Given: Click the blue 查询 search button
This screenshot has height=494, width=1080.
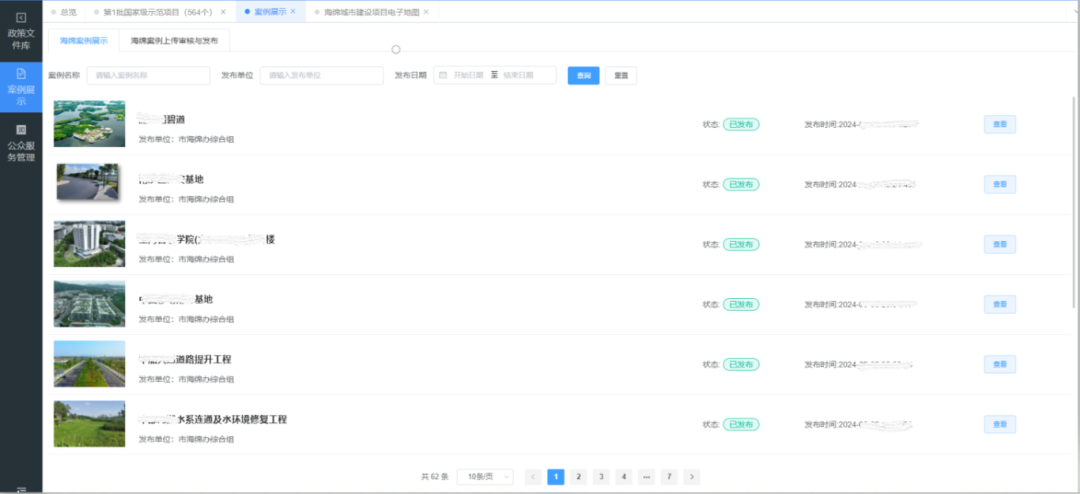Looking at the screenshot, I should click(583, 76).
